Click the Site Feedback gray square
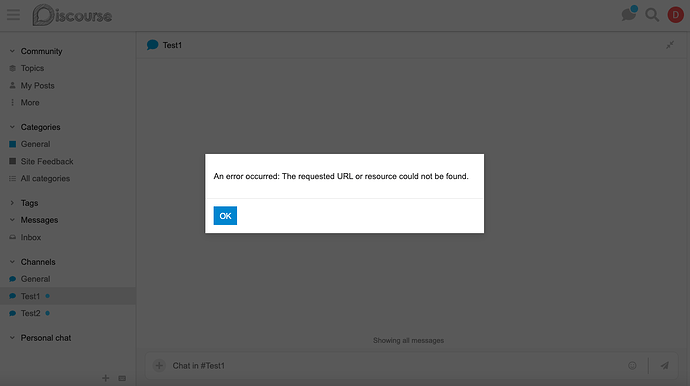The height and width of the screenshot is (386, 690). [x=12, y=161]
